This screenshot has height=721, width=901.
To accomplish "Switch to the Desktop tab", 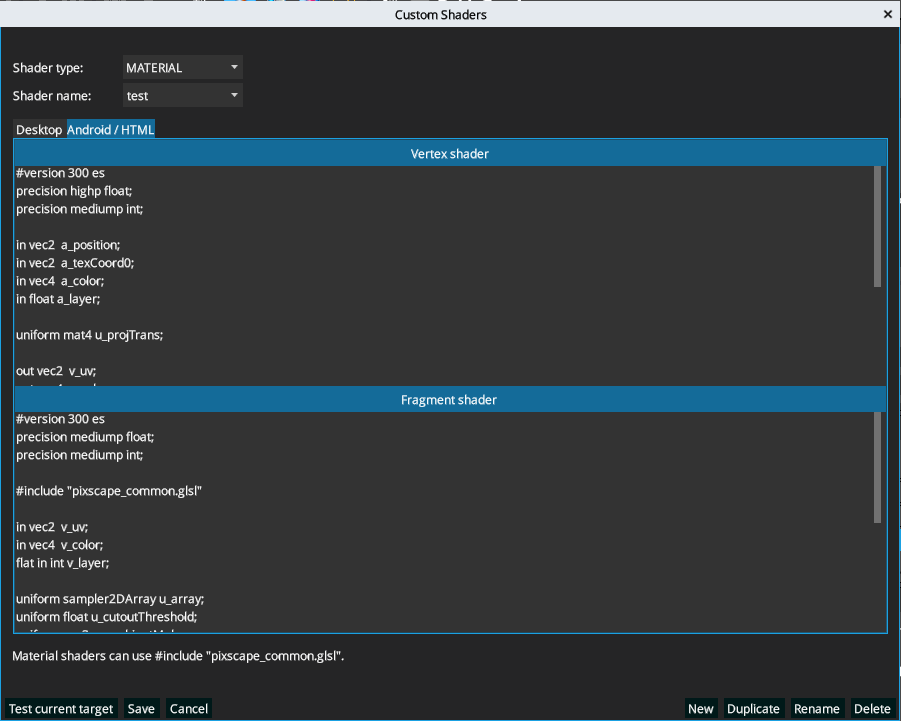I will point(38,129).
